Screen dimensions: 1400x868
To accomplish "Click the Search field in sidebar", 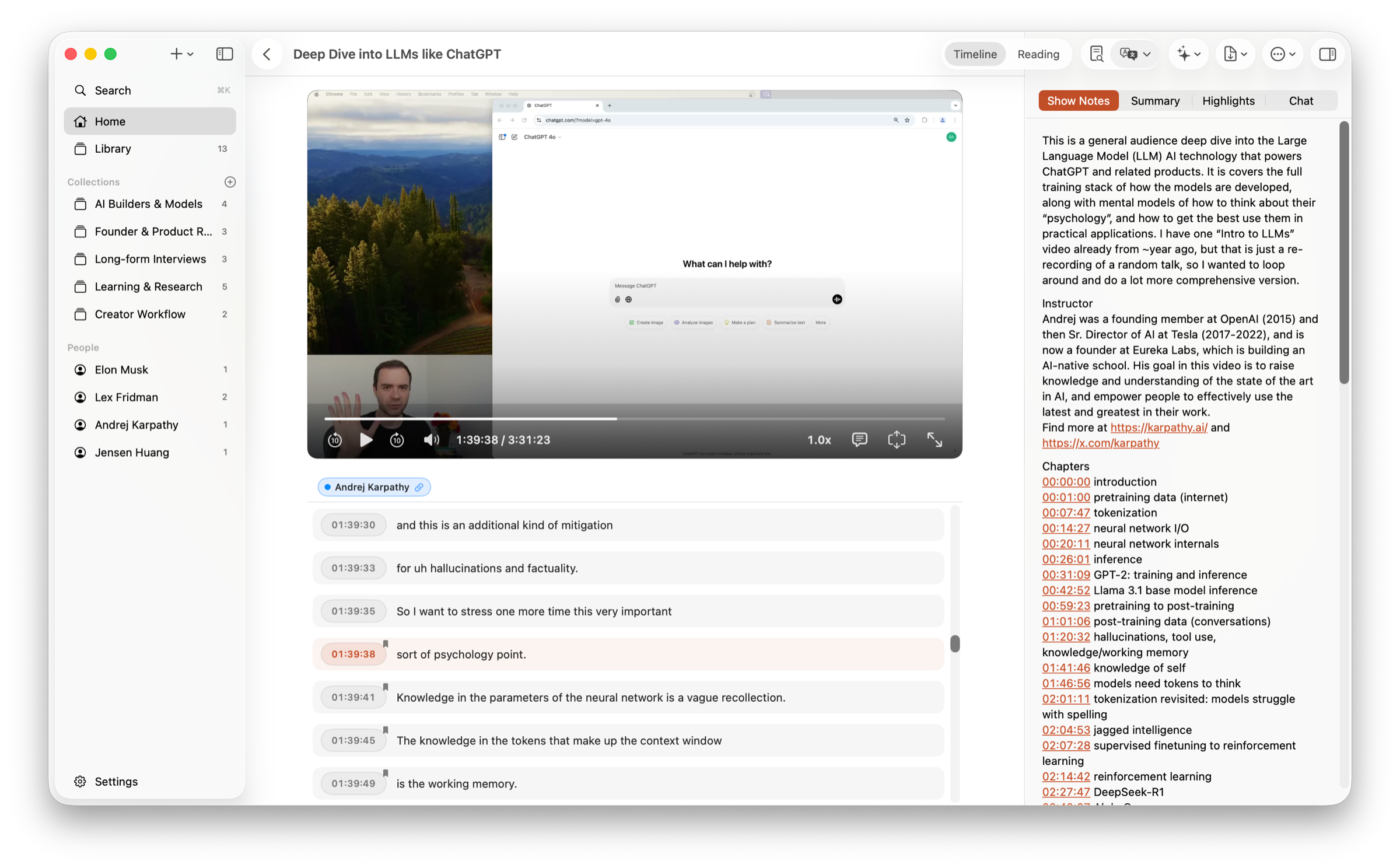I will pos(150,90).
